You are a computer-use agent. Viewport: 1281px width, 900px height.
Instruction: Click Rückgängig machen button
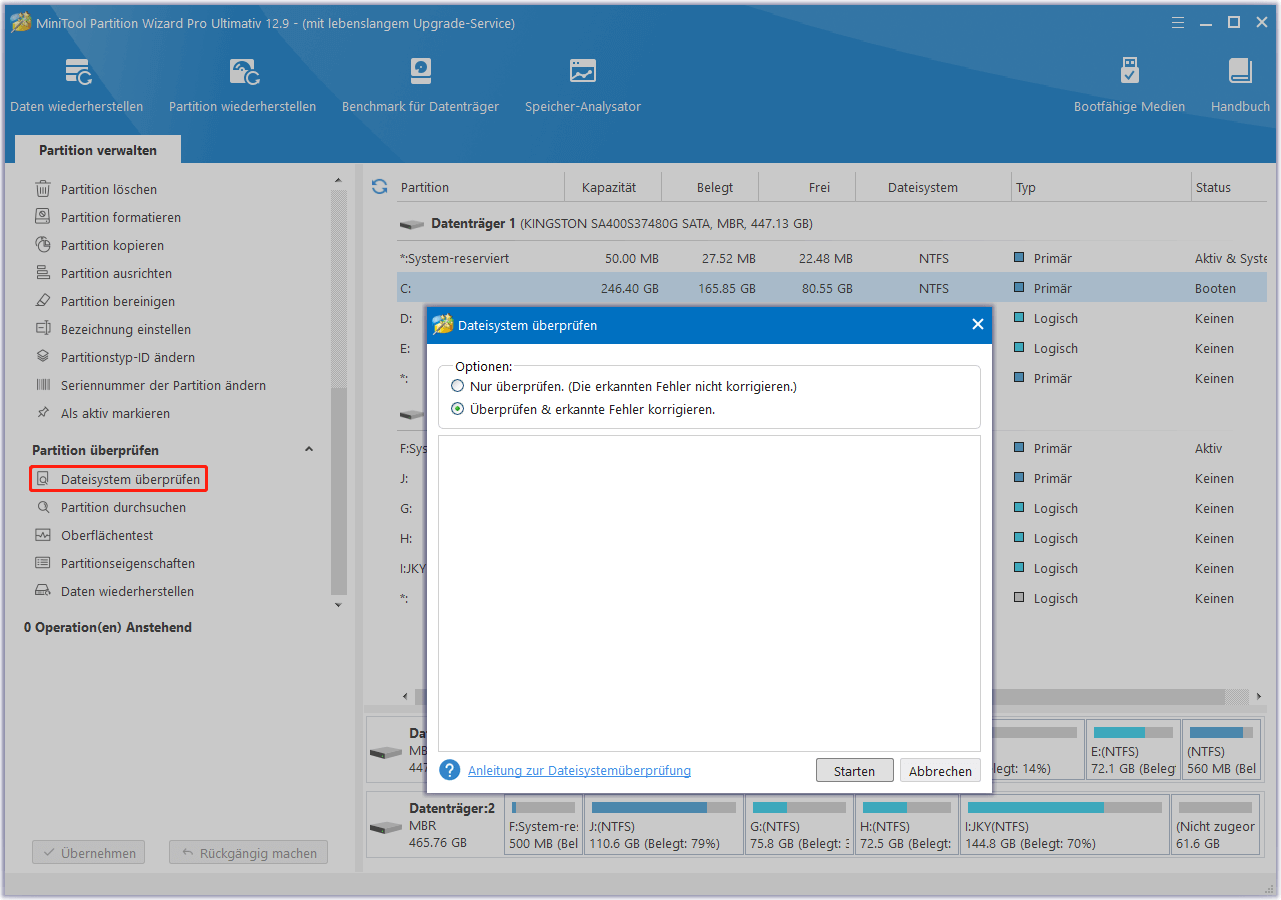pos(248,853)
